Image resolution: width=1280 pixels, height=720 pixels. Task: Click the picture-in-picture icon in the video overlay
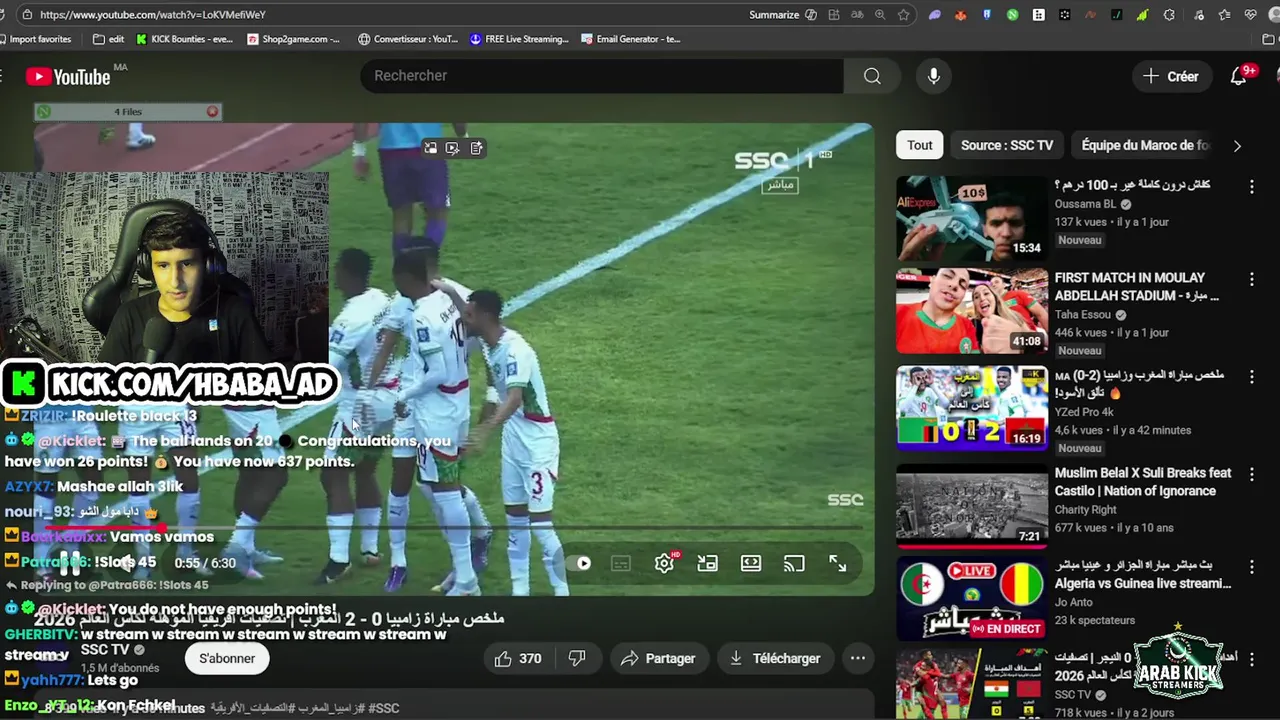pyautogui.click(x=430, y=148)
